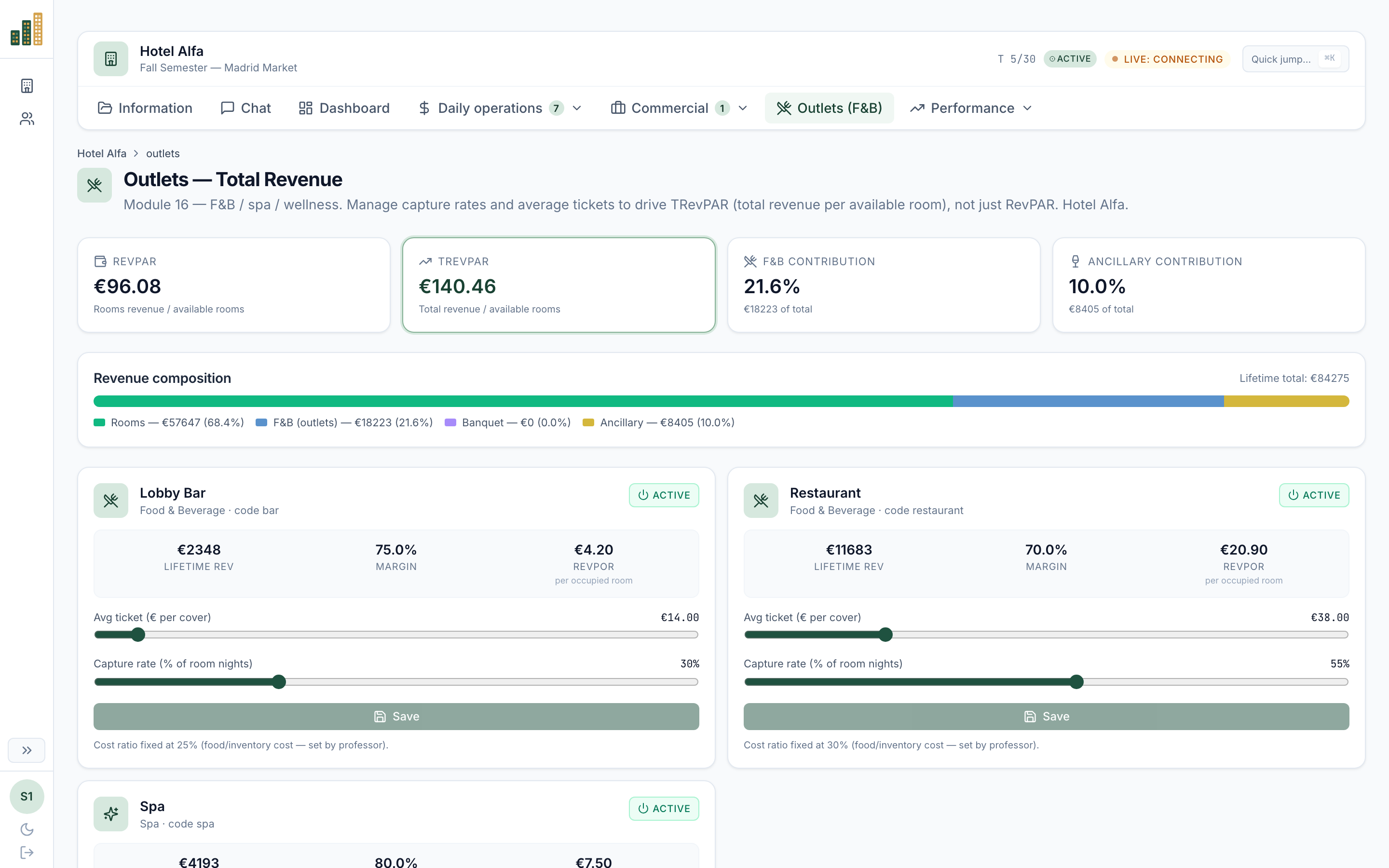1389x868 pixels.
Task: Expand the Commercial dropdown menu
Action: point(680,108)
